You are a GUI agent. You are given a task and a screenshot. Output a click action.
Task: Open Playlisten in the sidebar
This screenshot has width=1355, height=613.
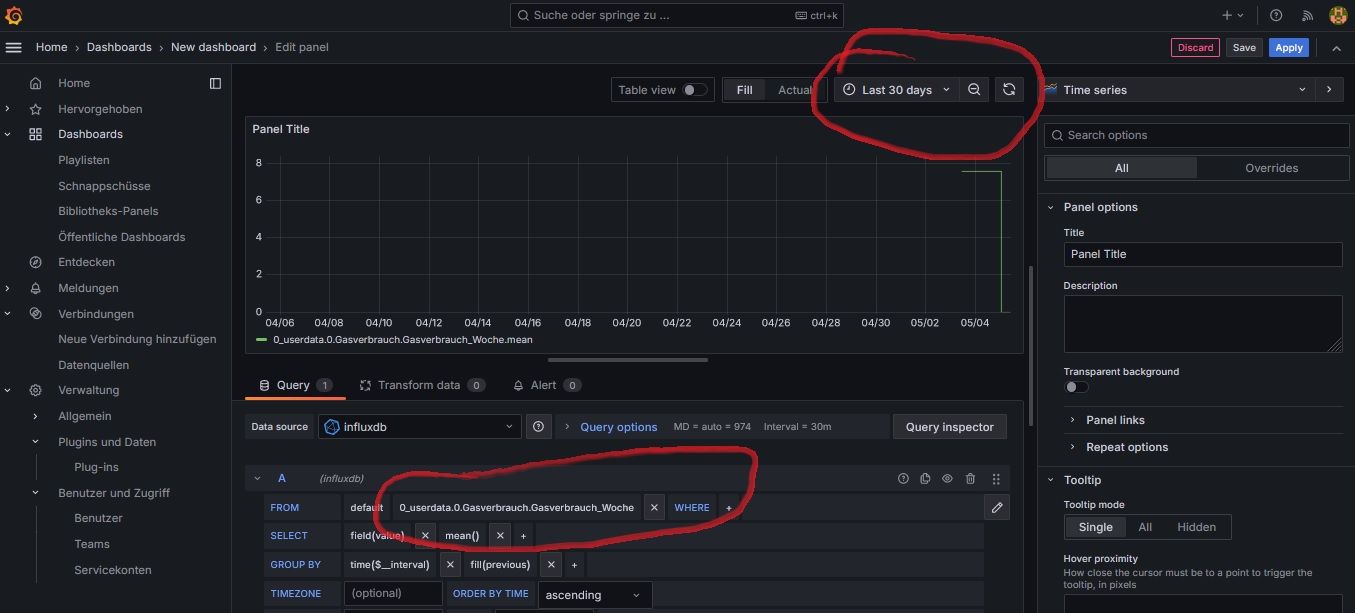84,160
